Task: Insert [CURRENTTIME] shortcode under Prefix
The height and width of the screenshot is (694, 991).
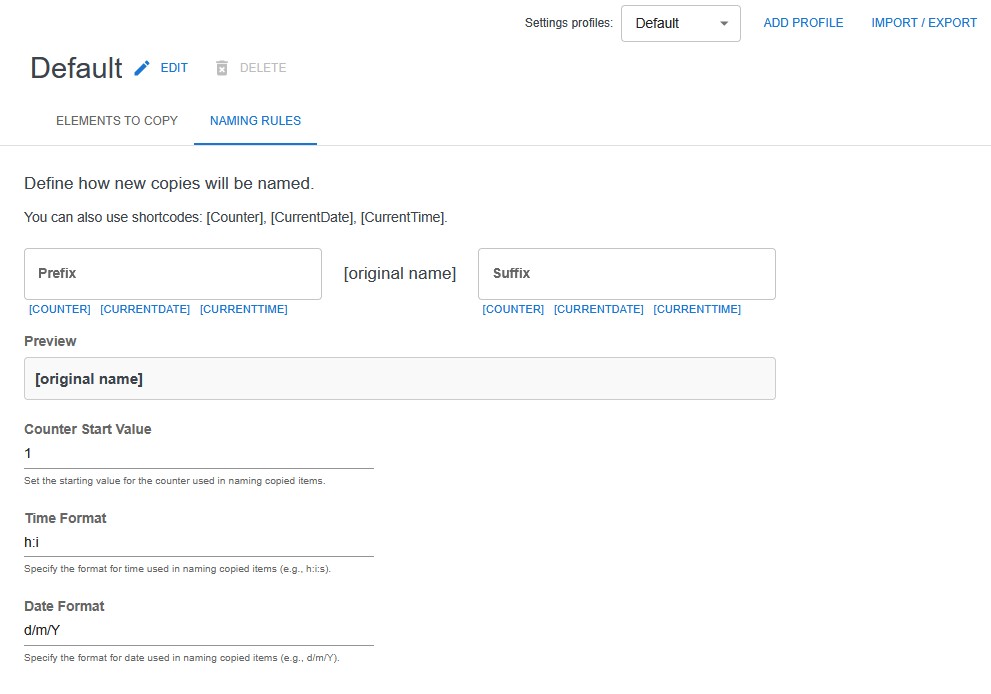Action: pos(243,309)
